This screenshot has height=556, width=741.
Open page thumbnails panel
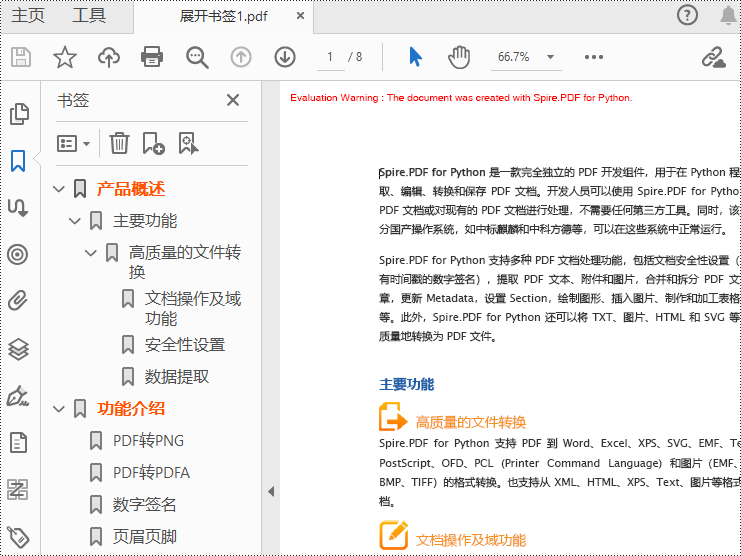(x=19, y=114)
